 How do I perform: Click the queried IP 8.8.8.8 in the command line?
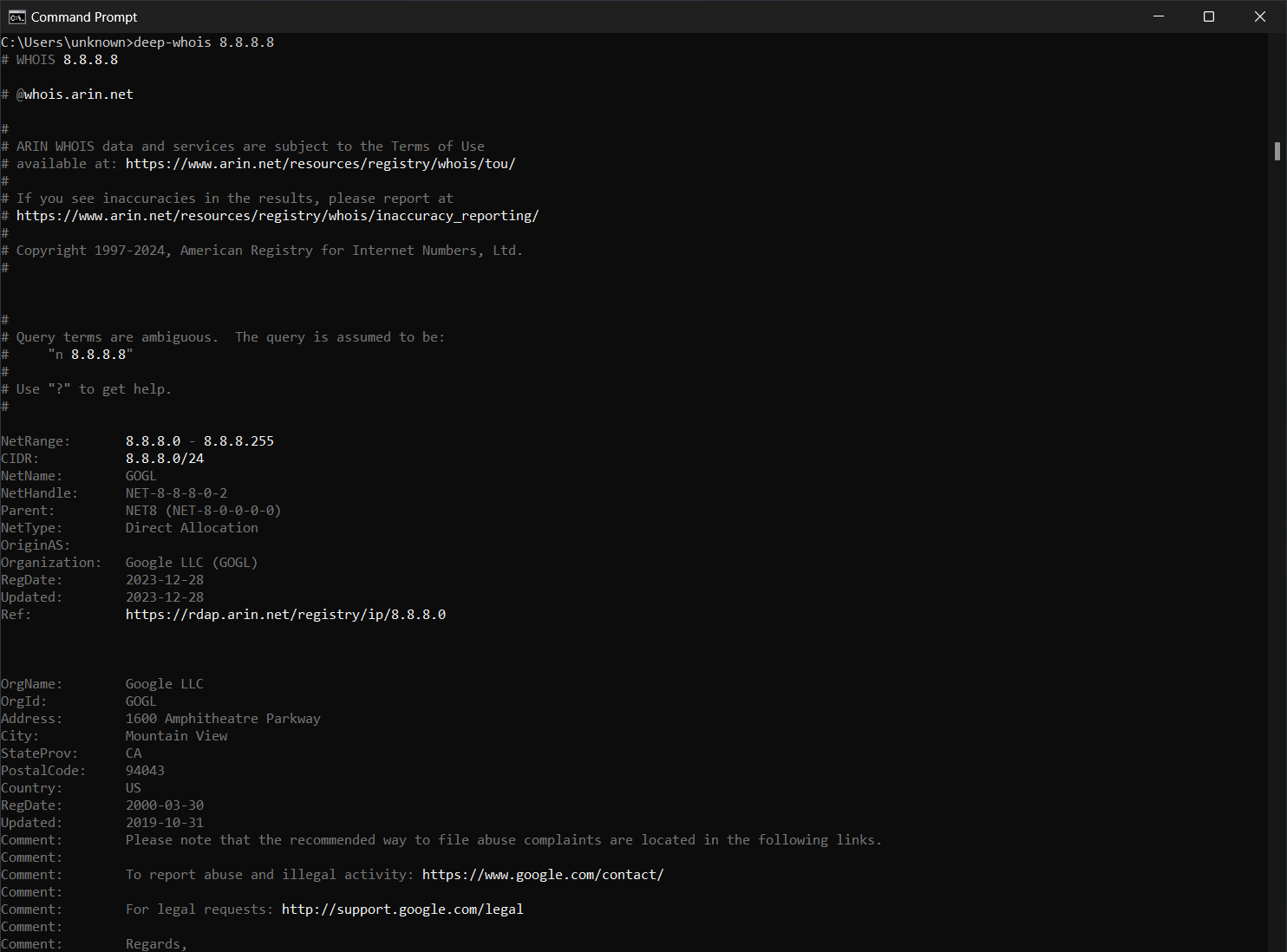tap(247, 42)
